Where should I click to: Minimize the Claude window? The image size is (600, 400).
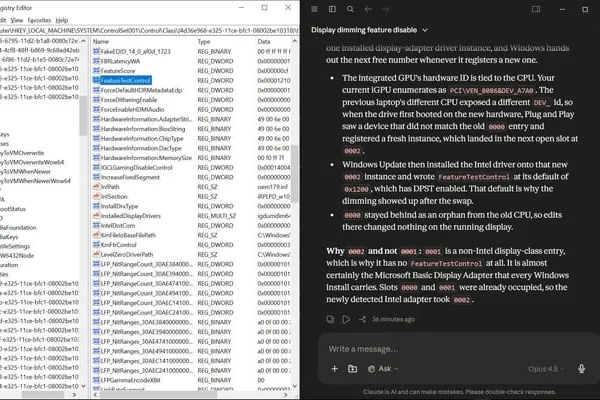click(x=562, y=9)
